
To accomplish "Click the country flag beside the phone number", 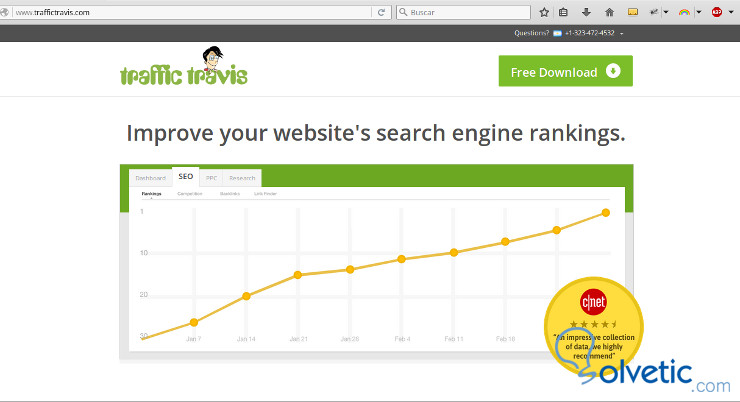I will point(557,33).
